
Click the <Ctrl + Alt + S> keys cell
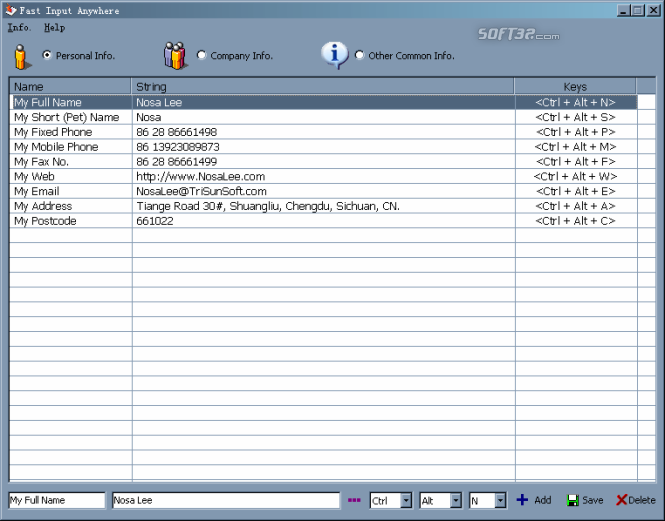(x=575, y=117)
